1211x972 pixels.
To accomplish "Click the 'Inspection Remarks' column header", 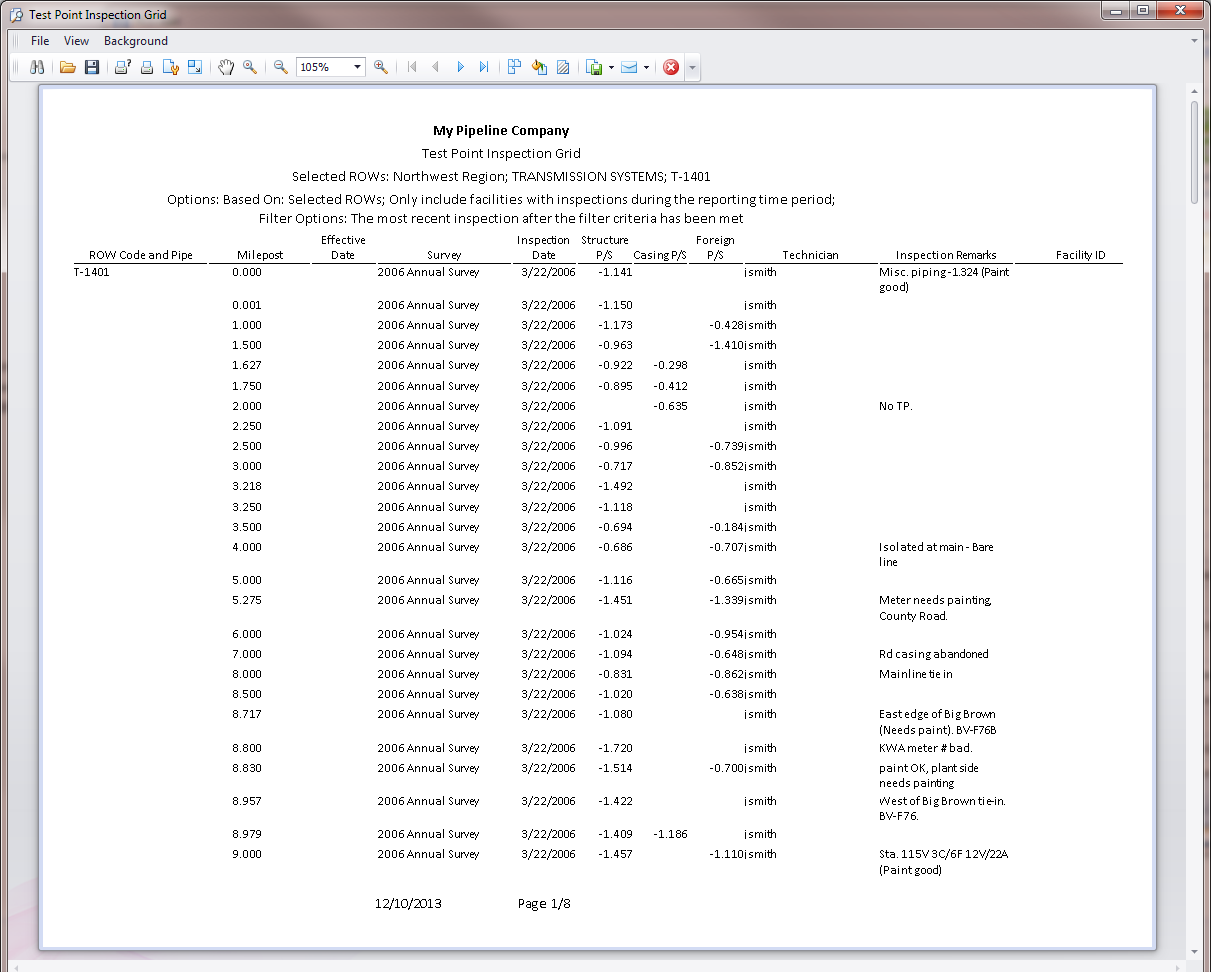I will (946, 255).
